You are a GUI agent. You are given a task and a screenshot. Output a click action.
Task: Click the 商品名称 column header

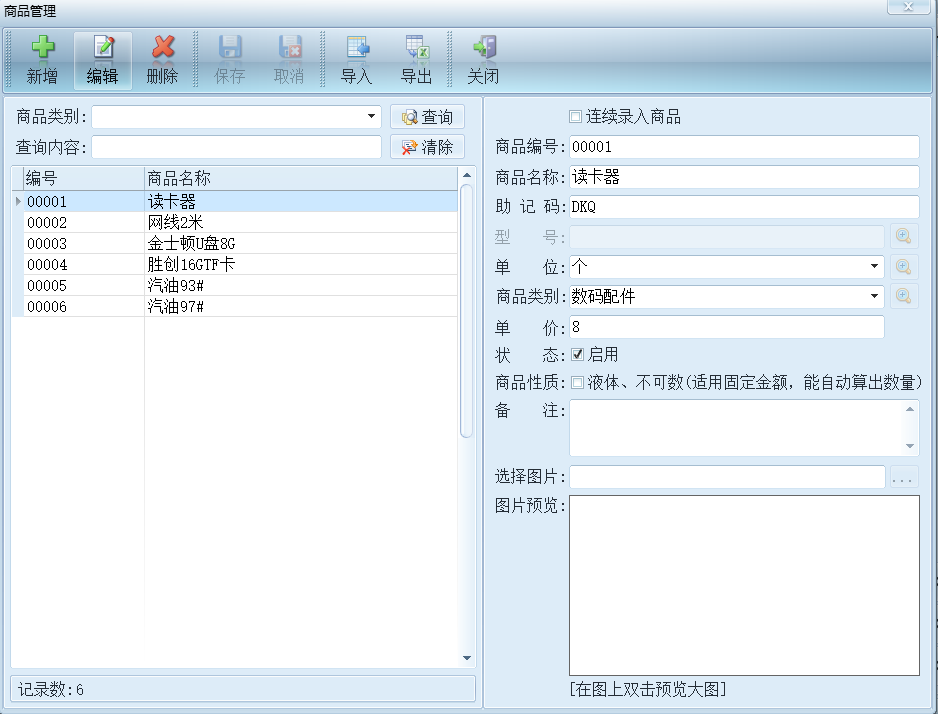[x=301, y=178]
